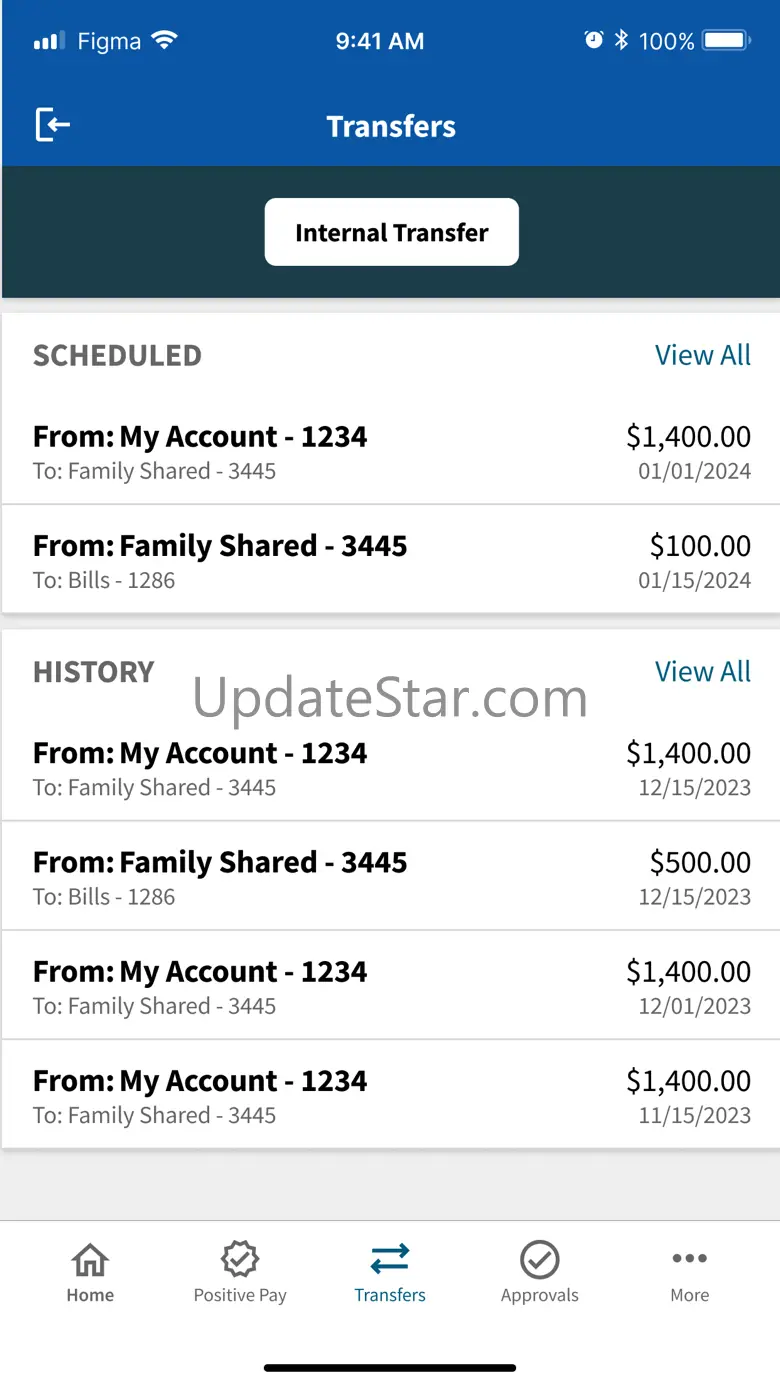View all scheduled transfers

tap(702, 355)
